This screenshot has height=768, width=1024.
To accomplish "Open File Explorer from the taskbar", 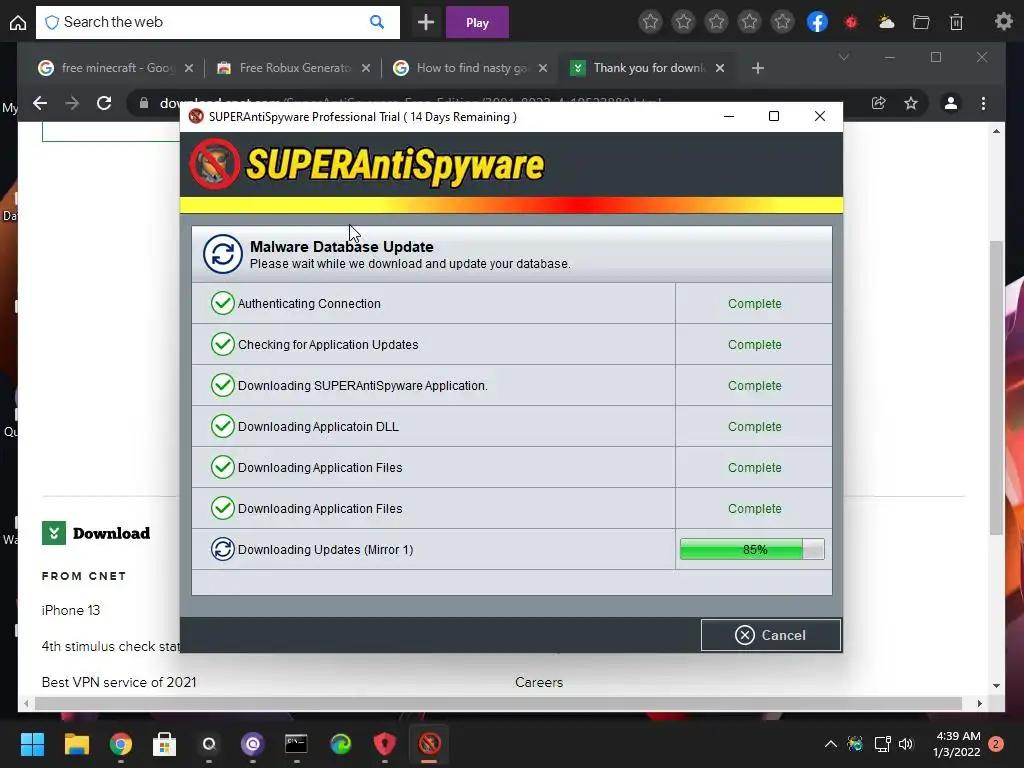I will [76, 744].
